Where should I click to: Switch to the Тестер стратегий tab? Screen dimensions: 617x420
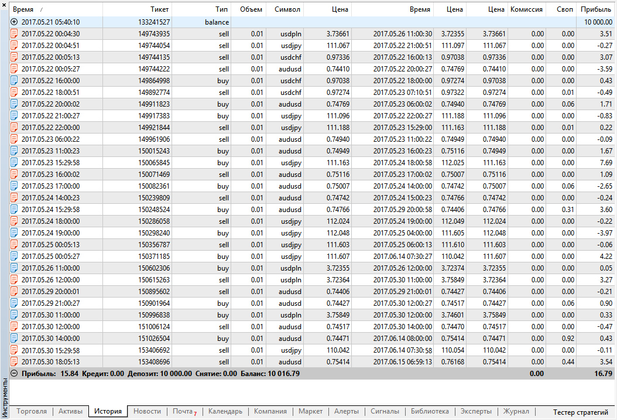click(577, 411)
